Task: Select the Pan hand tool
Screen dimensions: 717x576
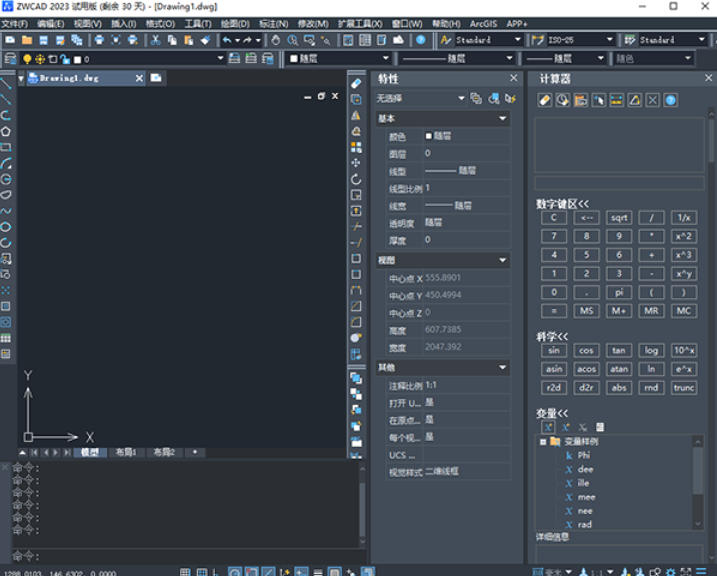Action: point(276,40)
